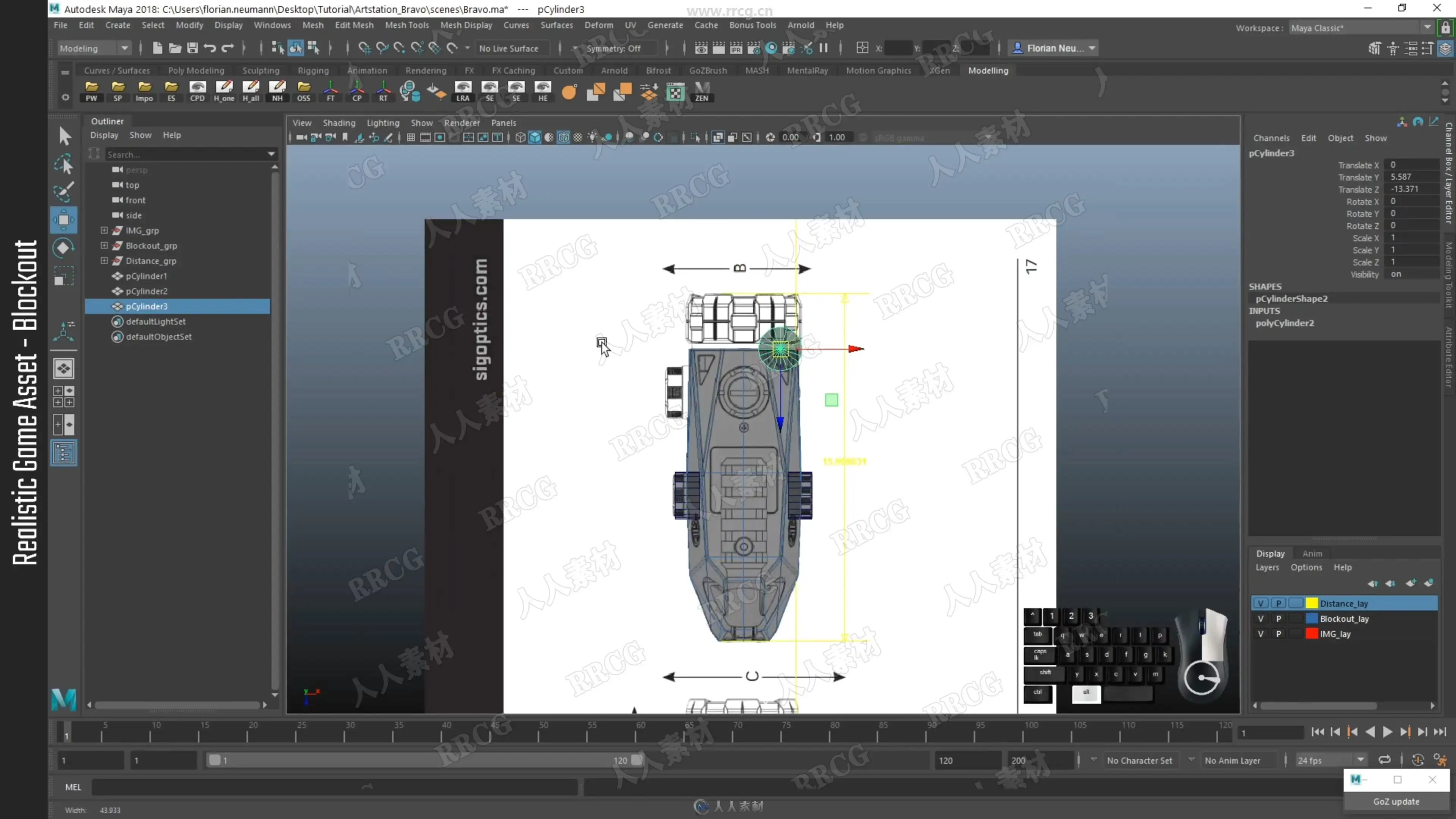Switch to four view layout
Viewport: 1456px width, 819px height.
click(64, 397)
